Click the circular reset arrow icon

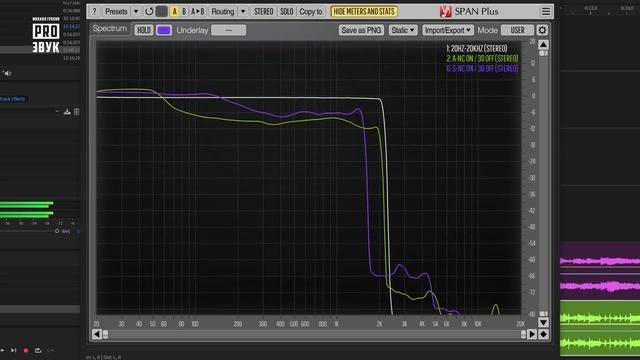tap(149, 11)
